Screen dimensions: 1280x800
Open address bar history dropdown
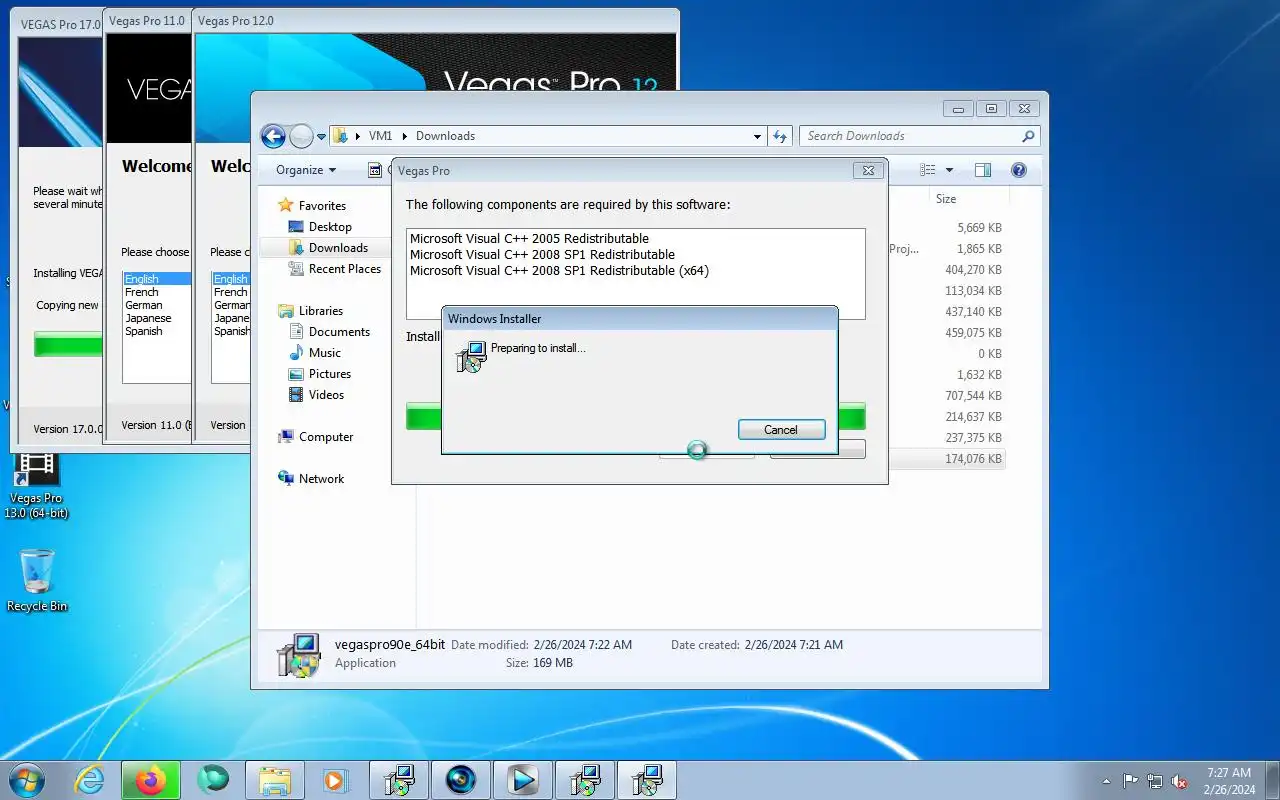click(757, 136)
